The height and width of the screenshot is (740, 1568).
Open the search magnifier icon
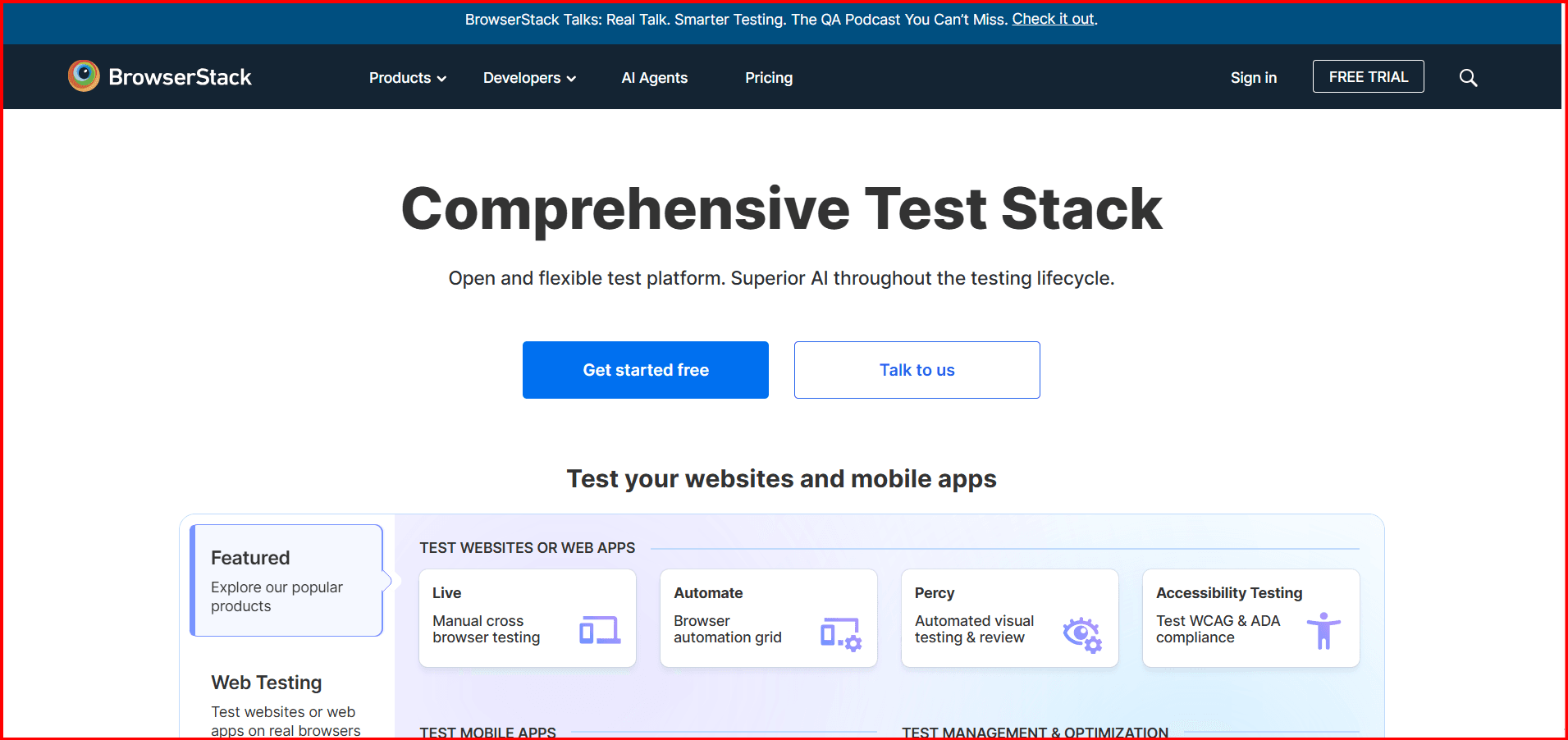[x=1468, y=78]
